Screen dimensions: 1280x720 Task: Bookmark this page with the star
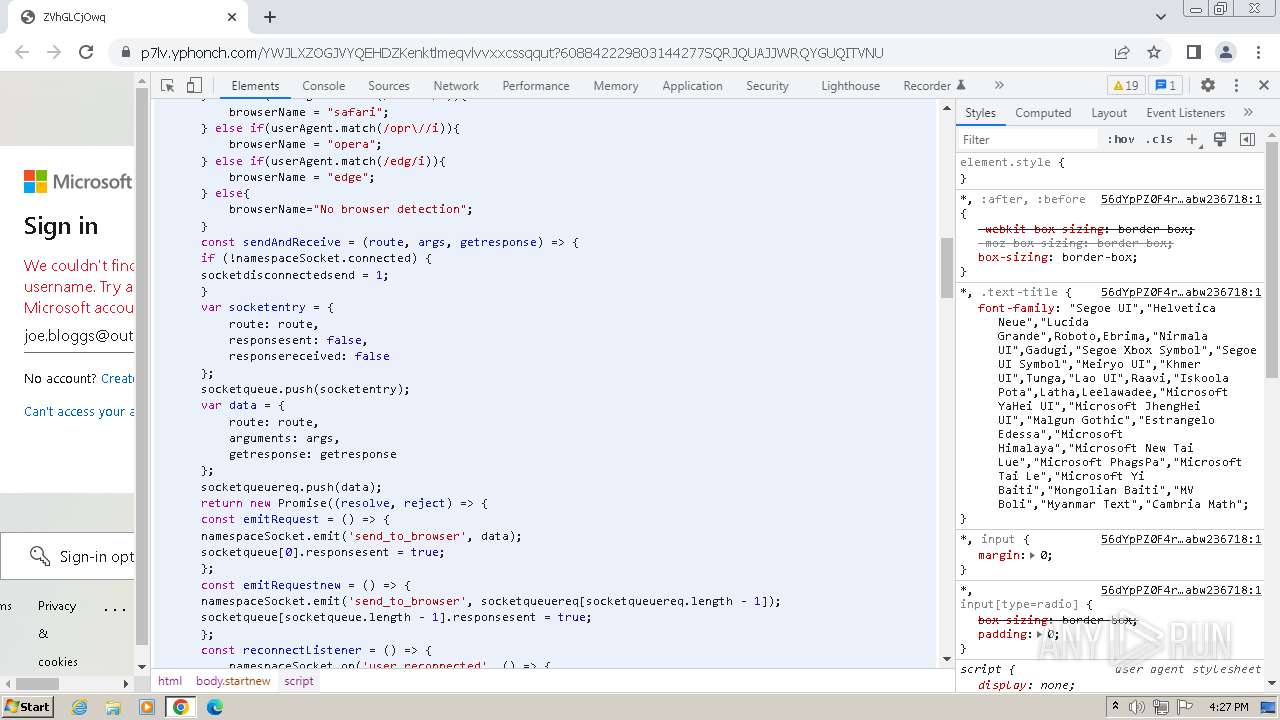click(x=1154, y=52)
